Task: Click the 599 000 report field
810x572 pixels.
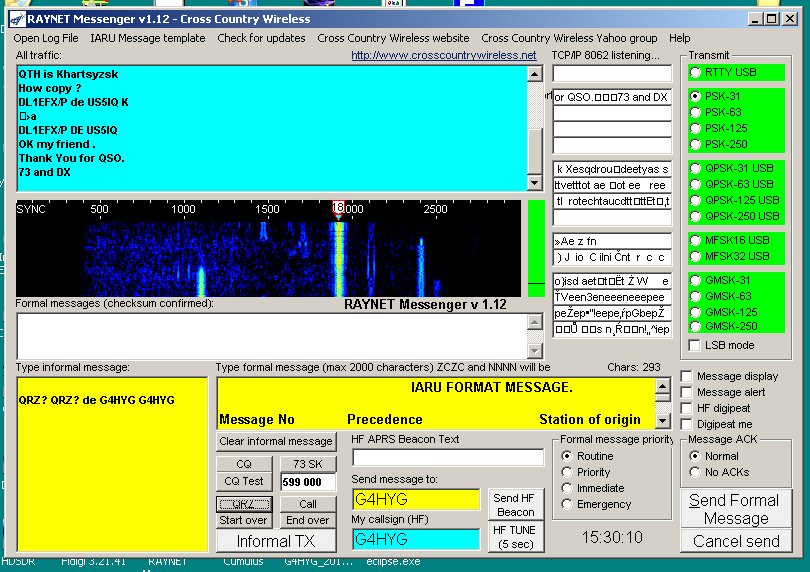Action: point(308,482)
